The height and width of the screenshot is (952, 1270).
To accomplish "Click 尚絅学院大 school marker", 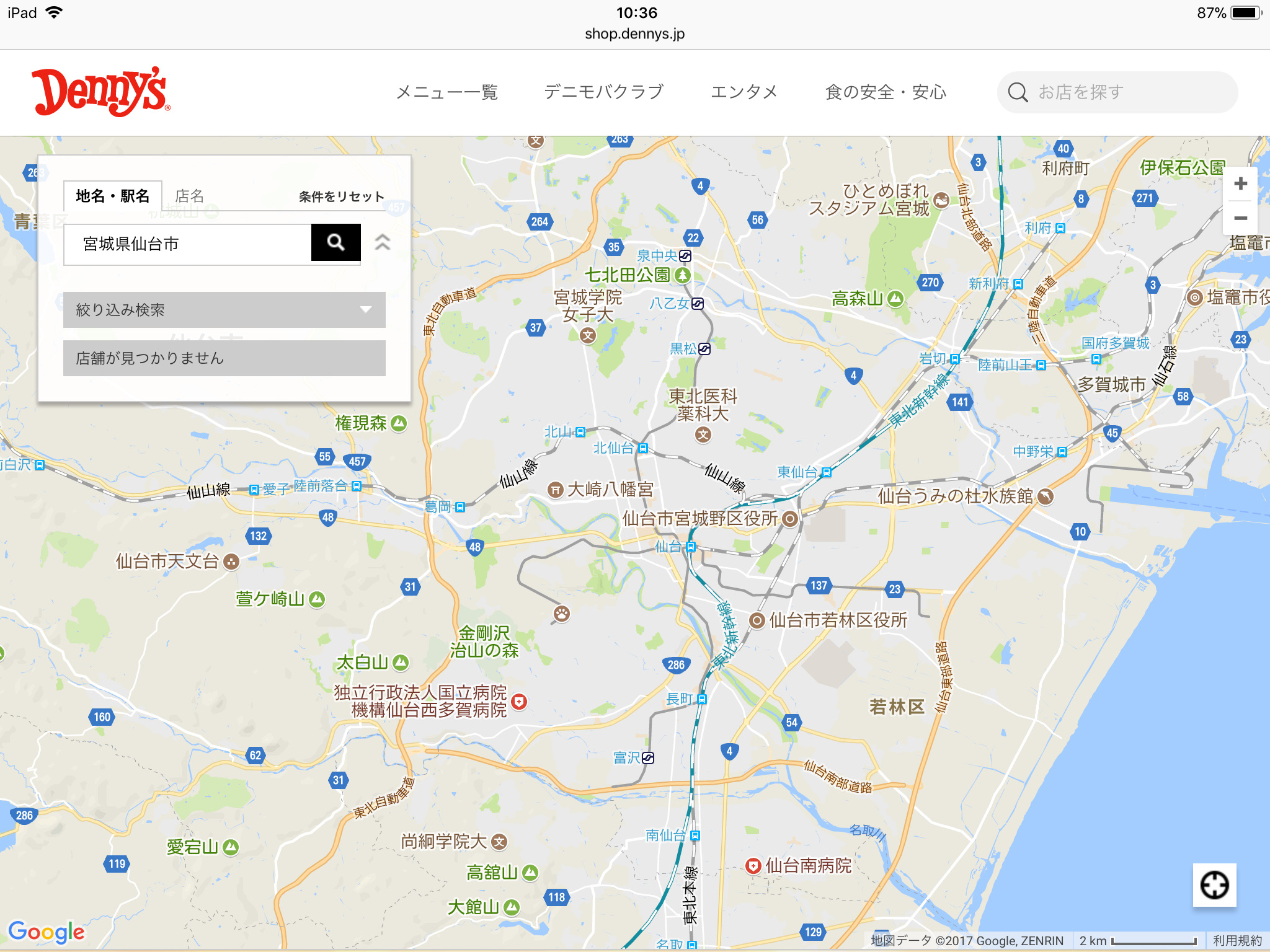I will pyautogui.click(x=499, y=842).
